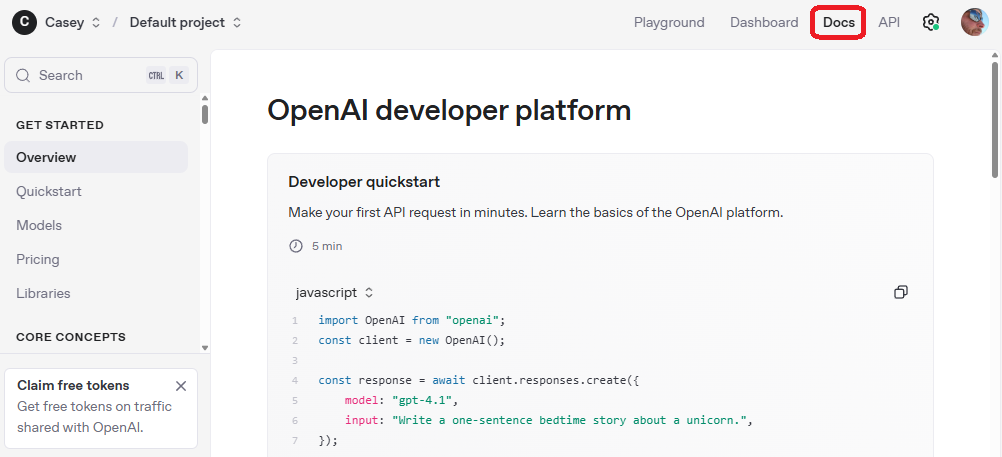The image size is (1002, 457).
Task: Switch to the Playground tab
Action: tap(669, 22)
